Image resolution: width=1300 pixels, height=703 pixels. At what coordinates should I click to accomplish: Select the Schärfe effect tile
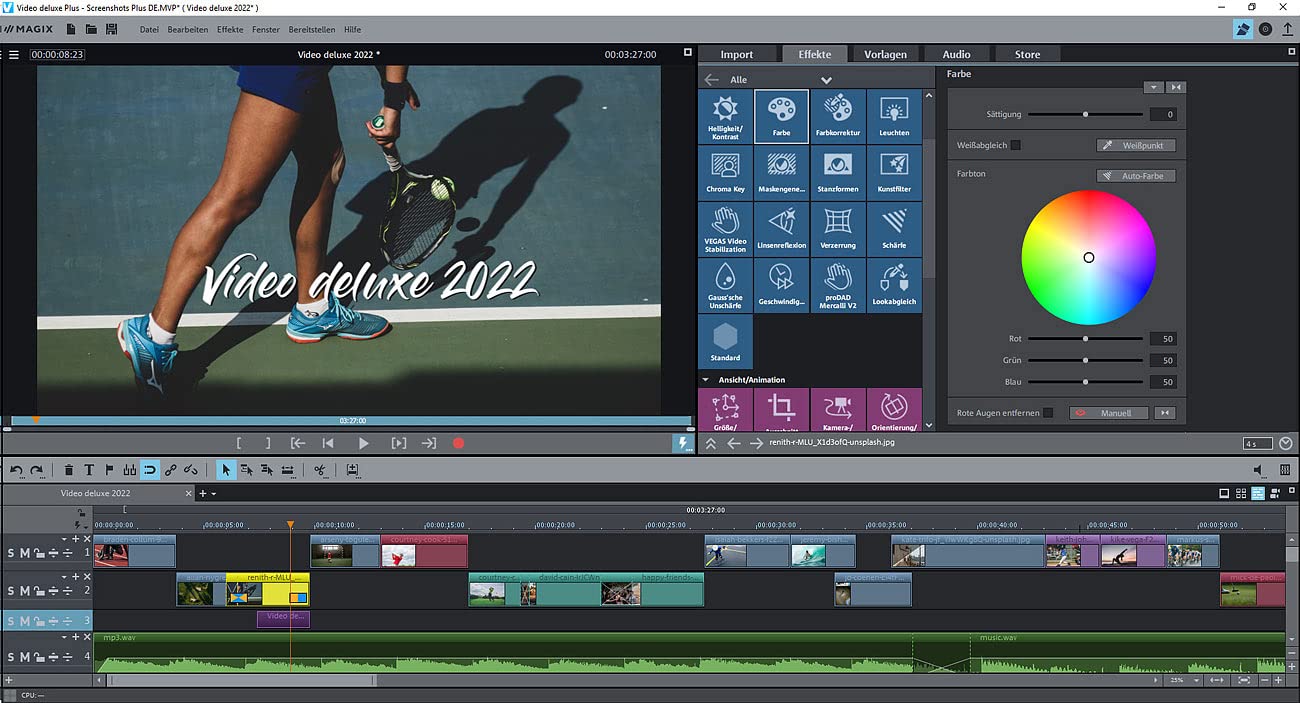point(894,229)
